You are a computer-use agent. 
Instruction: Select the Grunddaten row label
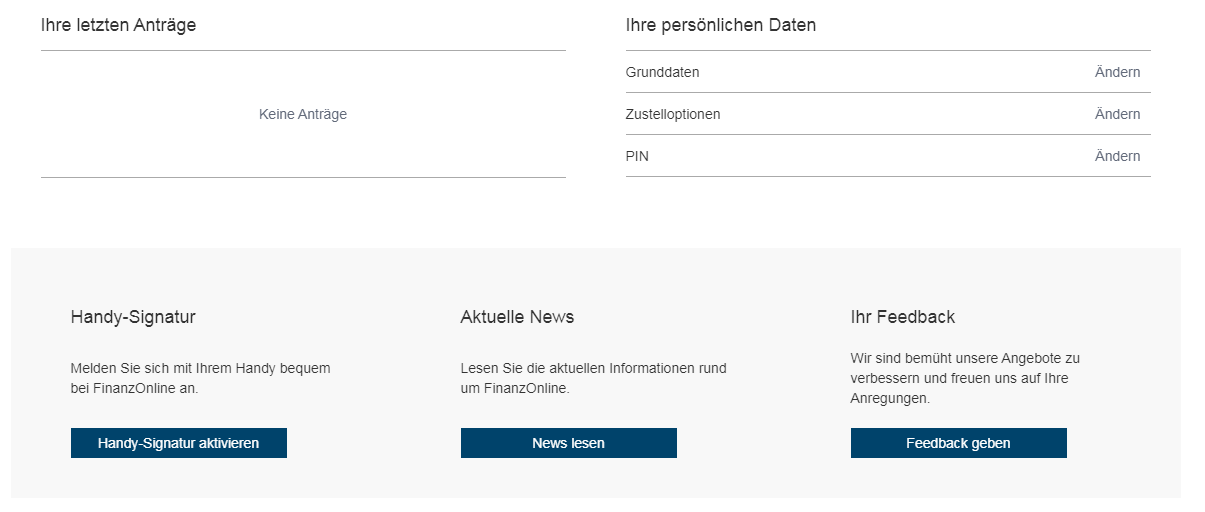click(663, 72)
